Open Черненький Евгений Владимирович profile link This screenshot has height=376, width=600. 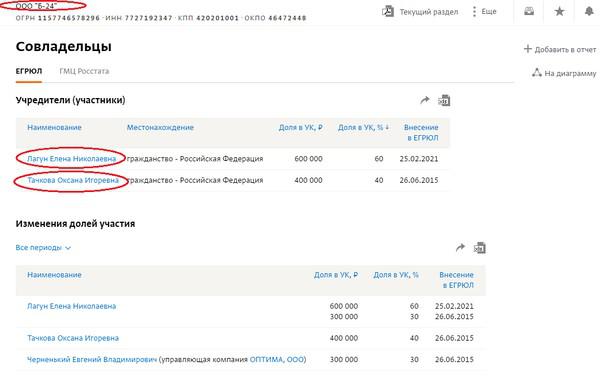point(92,360)
